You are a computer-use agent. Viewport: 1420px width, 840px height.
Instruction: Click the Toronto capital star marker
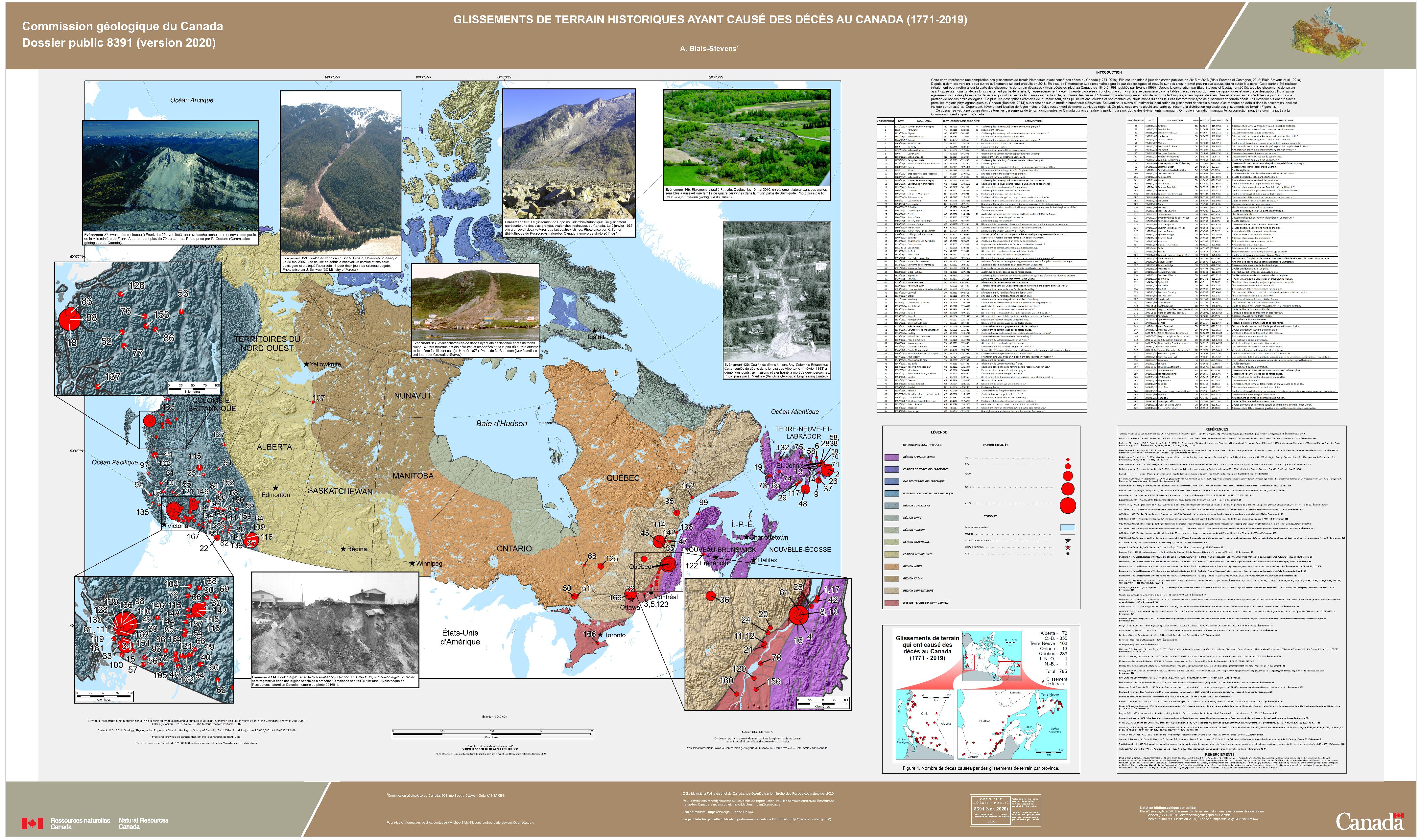(x=601, y=635)
